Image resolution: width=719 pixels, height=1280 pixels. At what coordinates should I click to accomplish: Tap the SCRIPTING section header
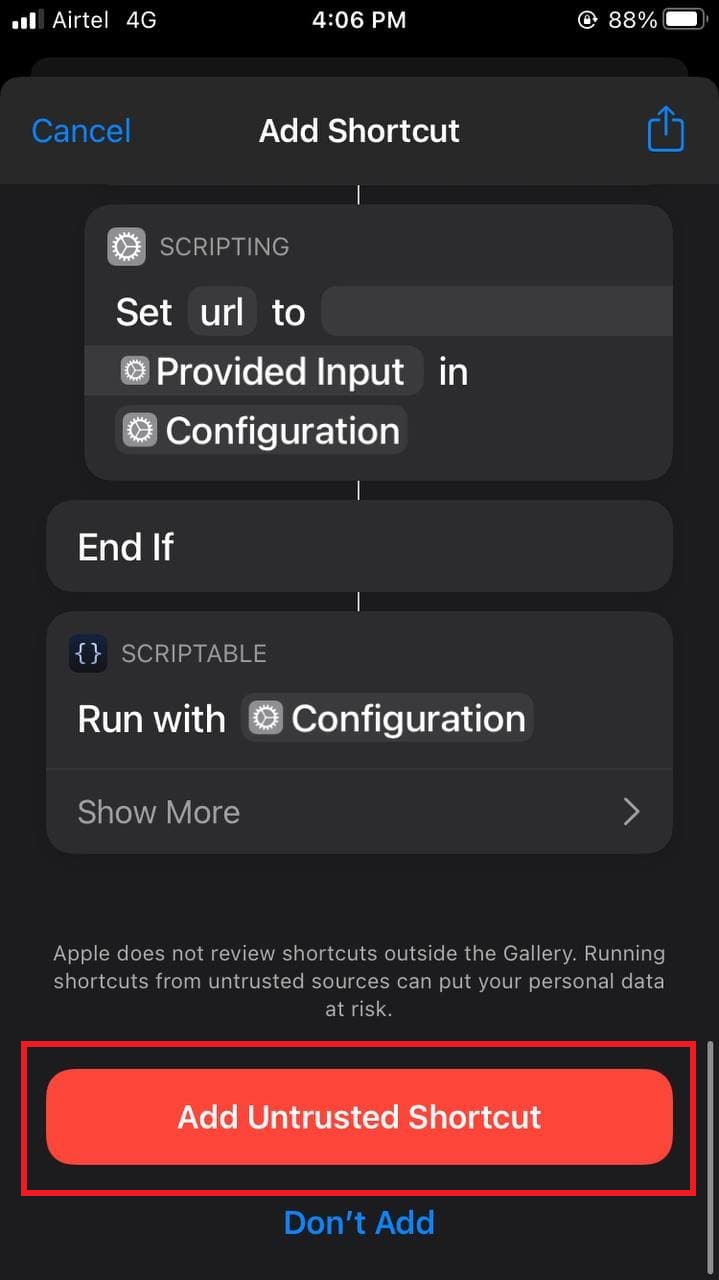224,246
